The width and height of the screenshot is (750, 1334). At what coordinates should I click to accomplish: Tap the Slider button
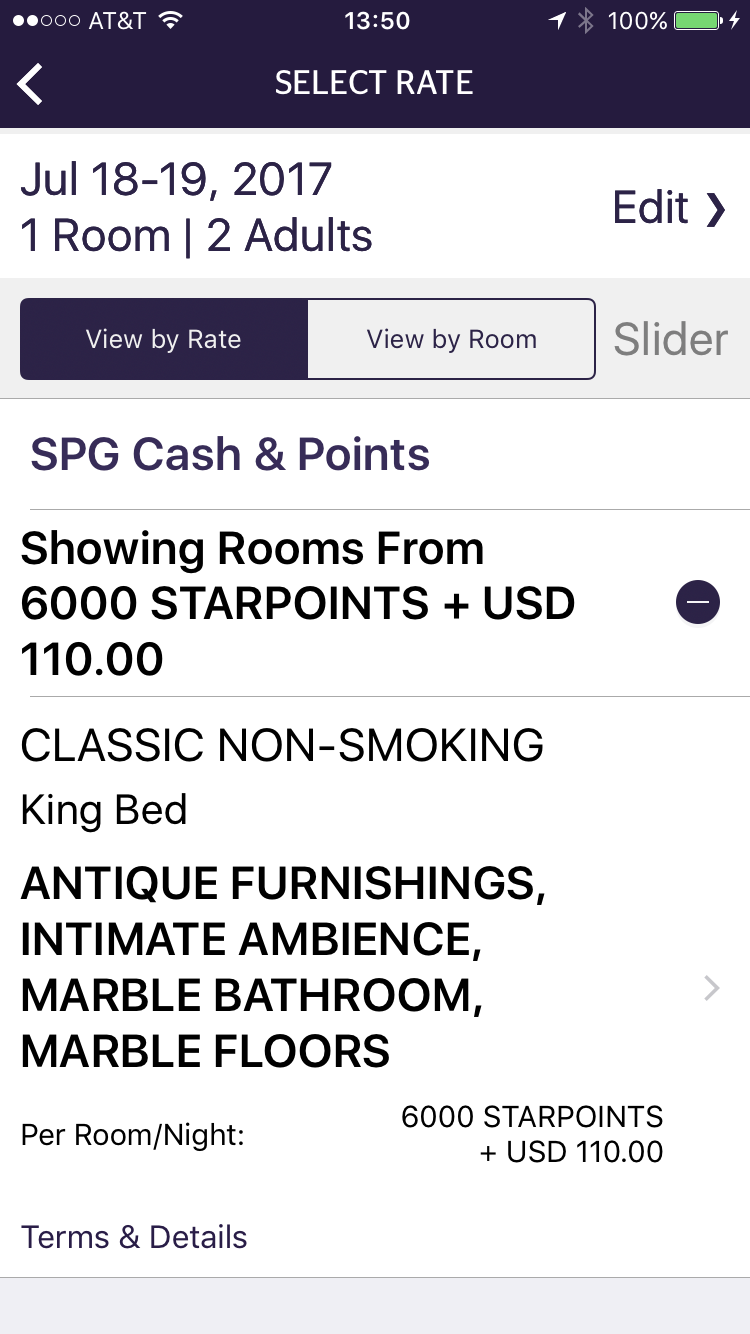click(670, 340)
